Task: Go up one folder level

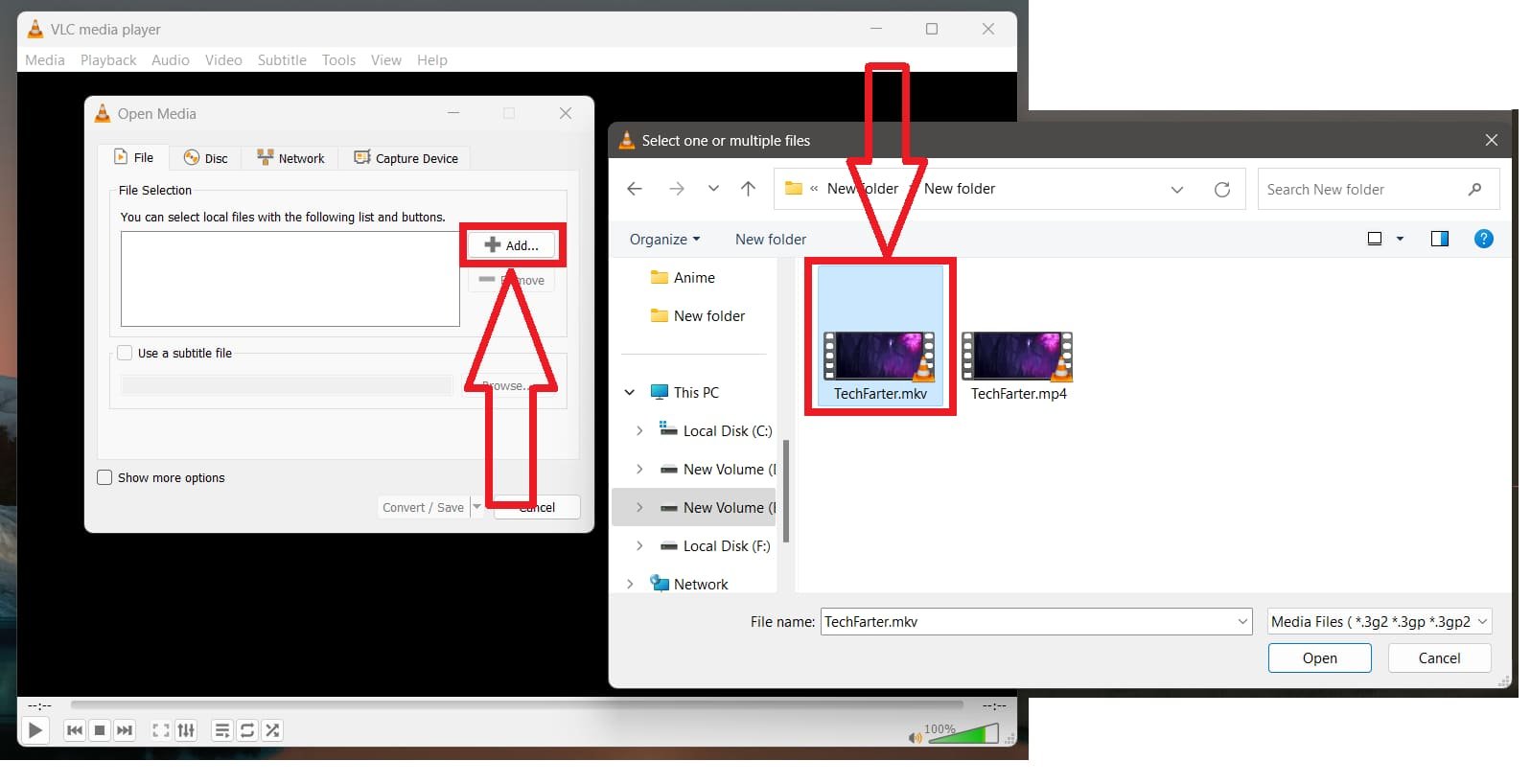Action: click(748, 189)
